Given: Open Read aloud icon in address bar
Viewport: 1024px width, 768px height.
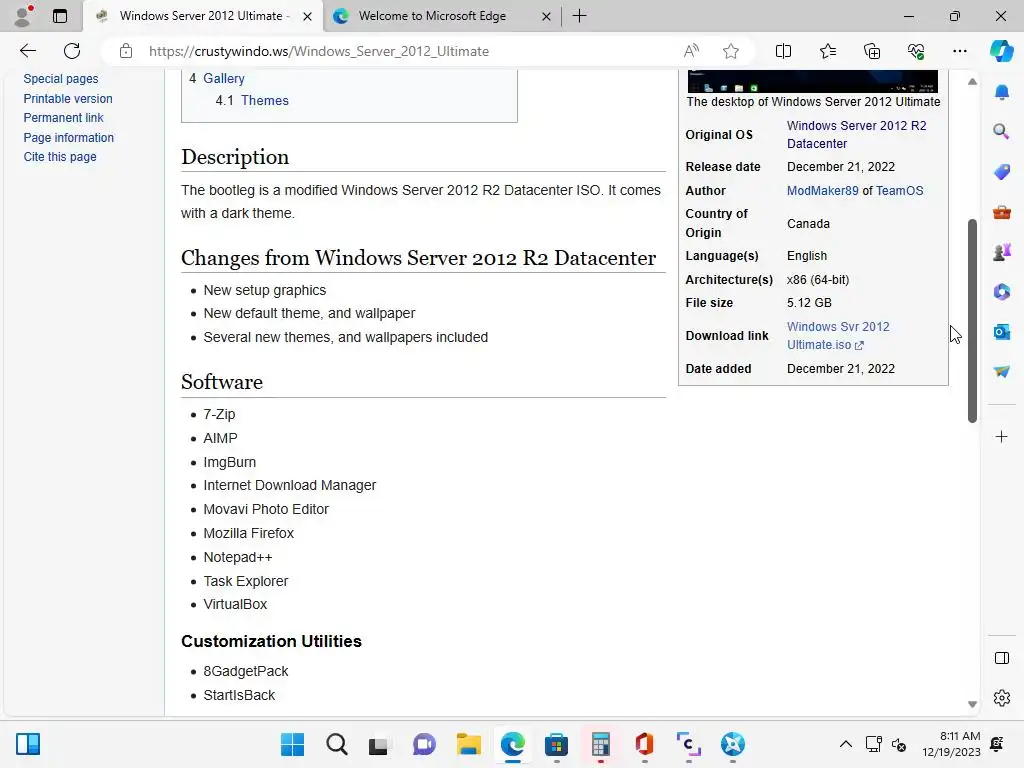Looking at the screenshot, I should click(691, 51).
